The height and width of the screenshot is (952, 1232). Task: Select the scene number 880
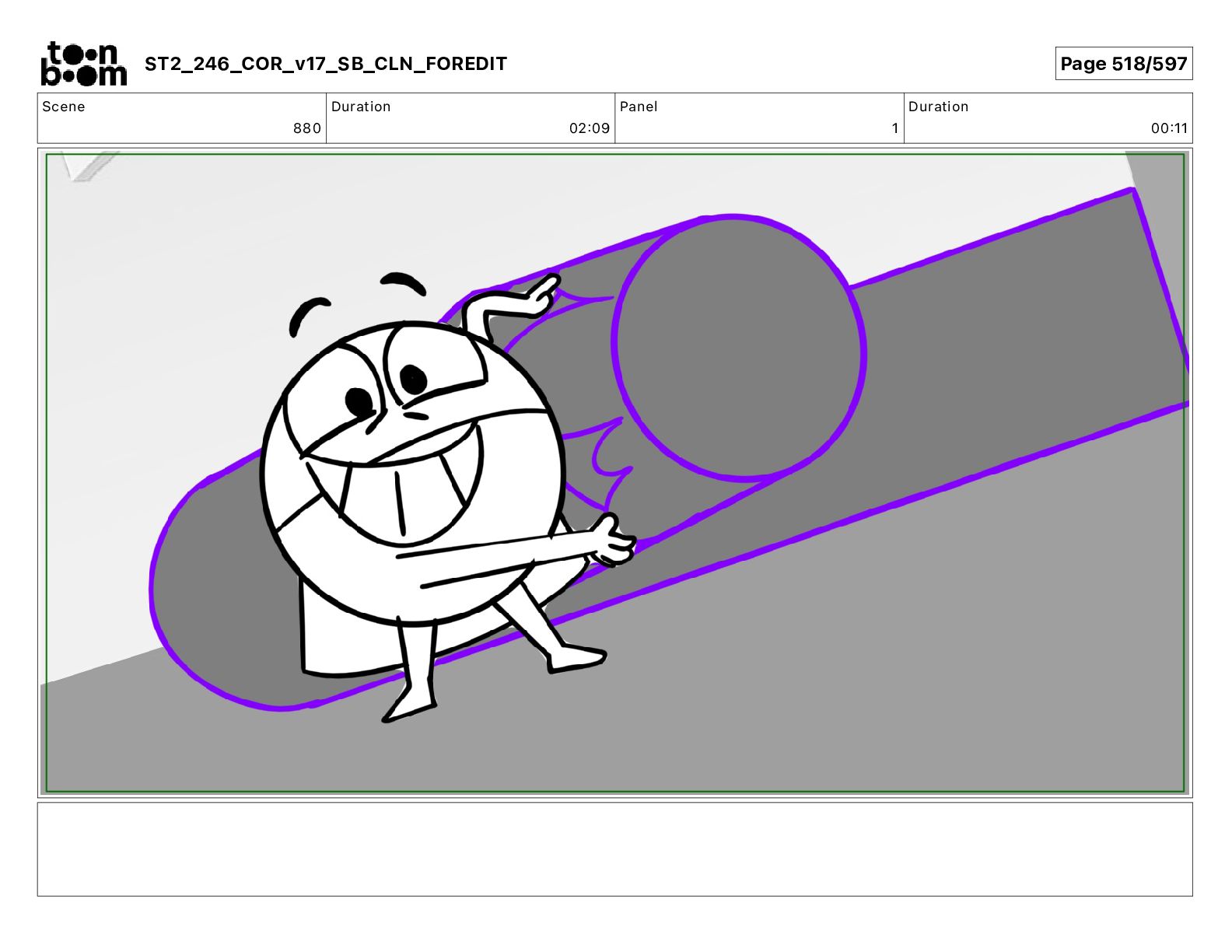pos(307,128)
